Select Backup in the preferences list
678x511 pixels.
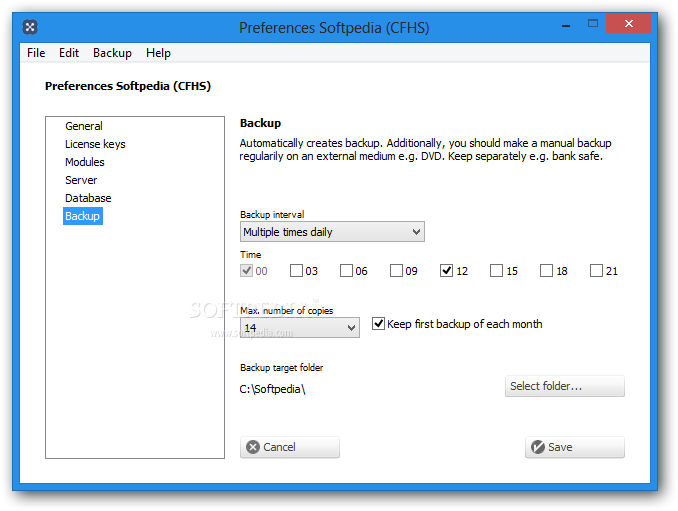[x=83, y=216]
